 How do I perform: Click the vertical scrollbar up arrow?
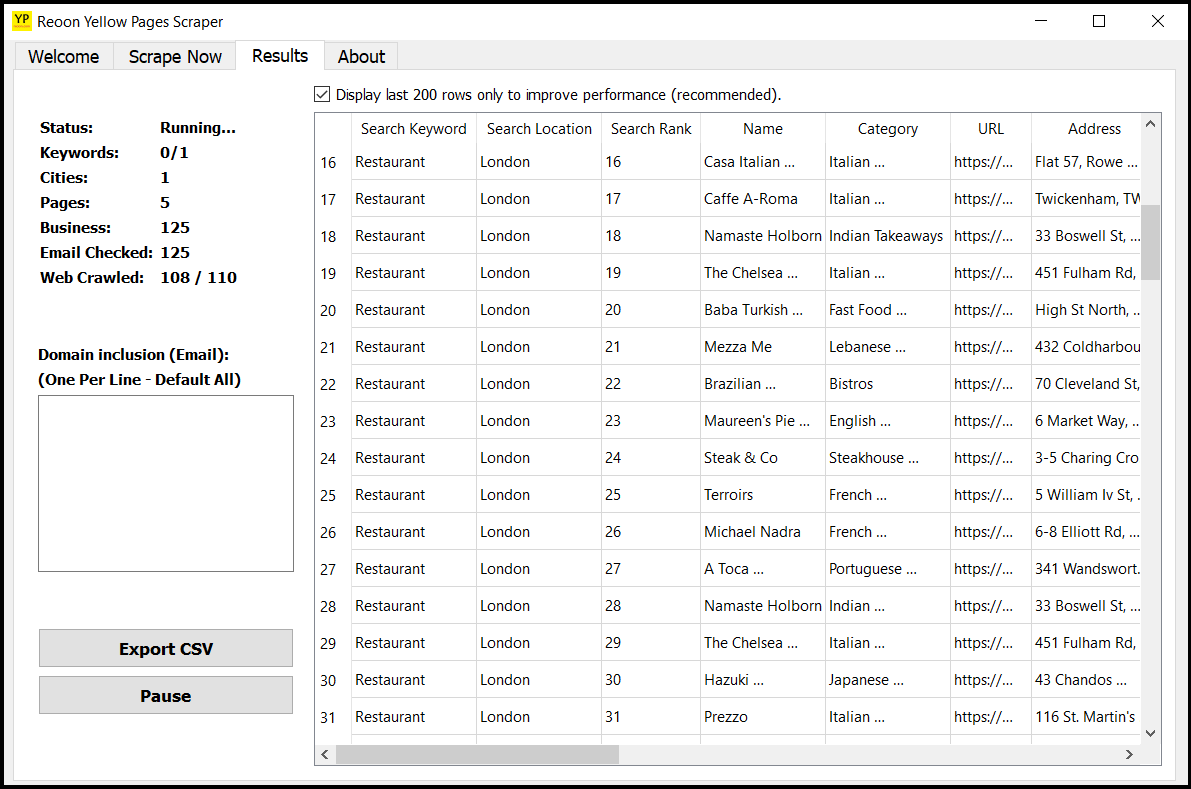coord(1150,124)
